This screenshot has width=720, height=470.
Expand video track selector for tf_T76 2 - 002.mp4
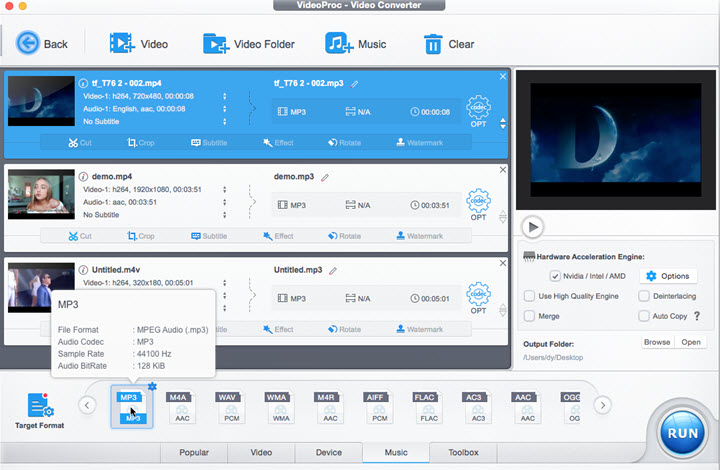[225, 96]
